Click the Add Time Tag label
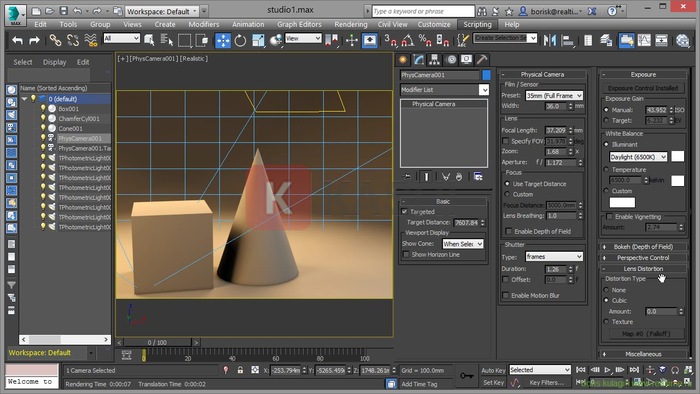The height and width of the screenshot is (394, 700). (x=419, y=384)
